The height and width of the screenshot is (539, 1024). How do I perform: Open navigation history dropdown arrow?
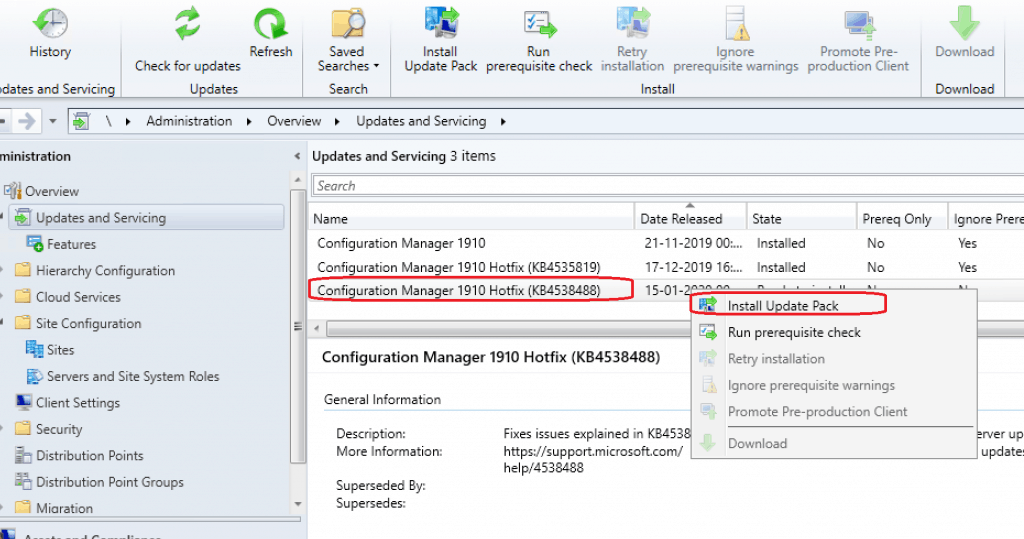53,121
